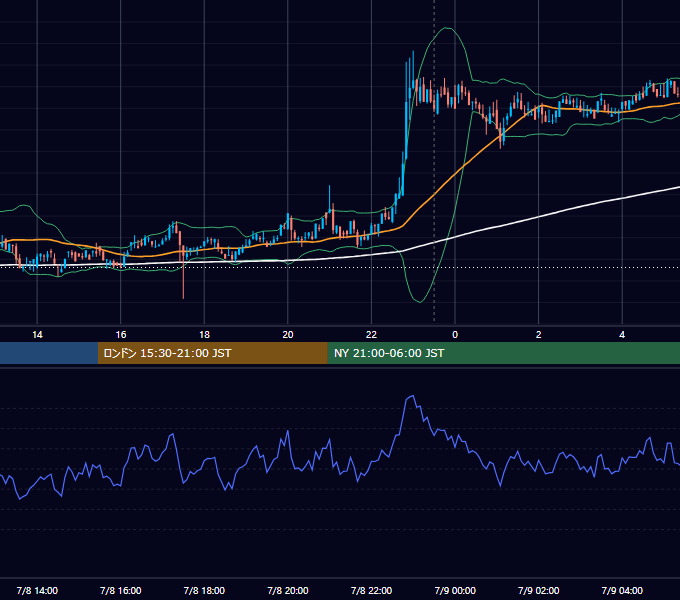Screen dimensions: 680x600
Task: Click the highest peak of the blue oscillator line
Action: tap(412, 396)
